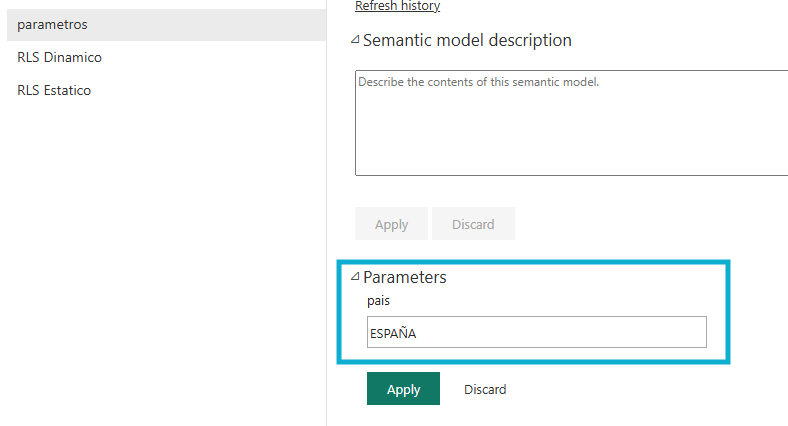Screen dimensions: 788x426
Task: Click blank sidebar space below RLS Estatico
Action: 160,250
